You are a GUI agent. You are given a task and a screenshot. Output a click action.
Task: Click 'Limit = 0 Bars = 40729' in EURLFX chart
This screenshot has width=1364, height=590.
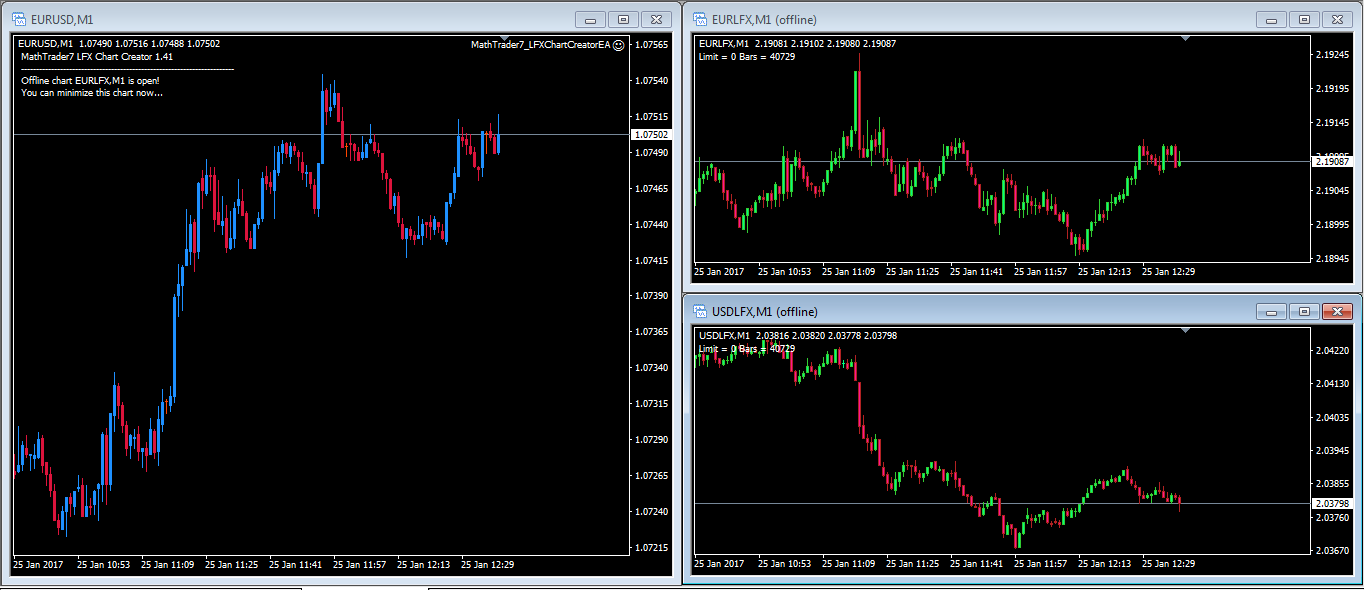(x=747, y=56)
